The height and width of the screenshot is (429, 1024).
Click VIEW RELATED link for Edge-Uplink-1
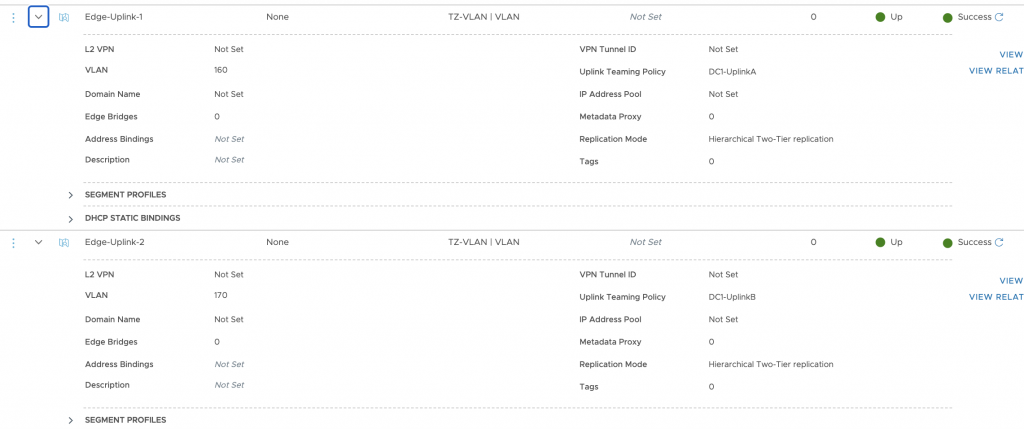(x=996, y=71)
